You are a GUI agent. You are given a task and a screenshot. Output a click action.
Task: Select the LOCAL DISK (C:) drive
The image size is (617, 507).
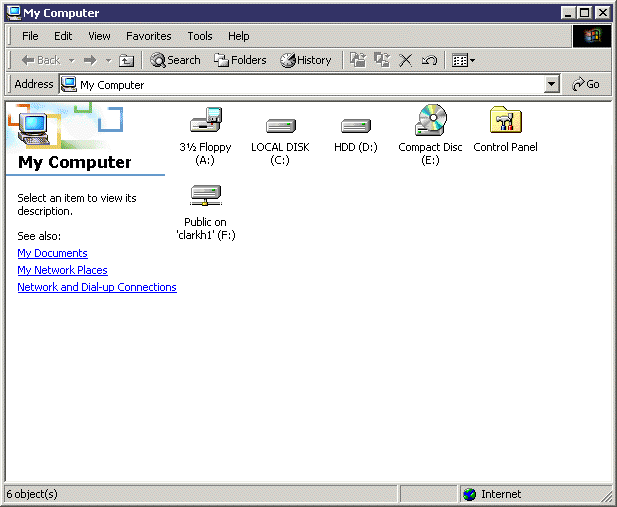[x=280, y=125]
